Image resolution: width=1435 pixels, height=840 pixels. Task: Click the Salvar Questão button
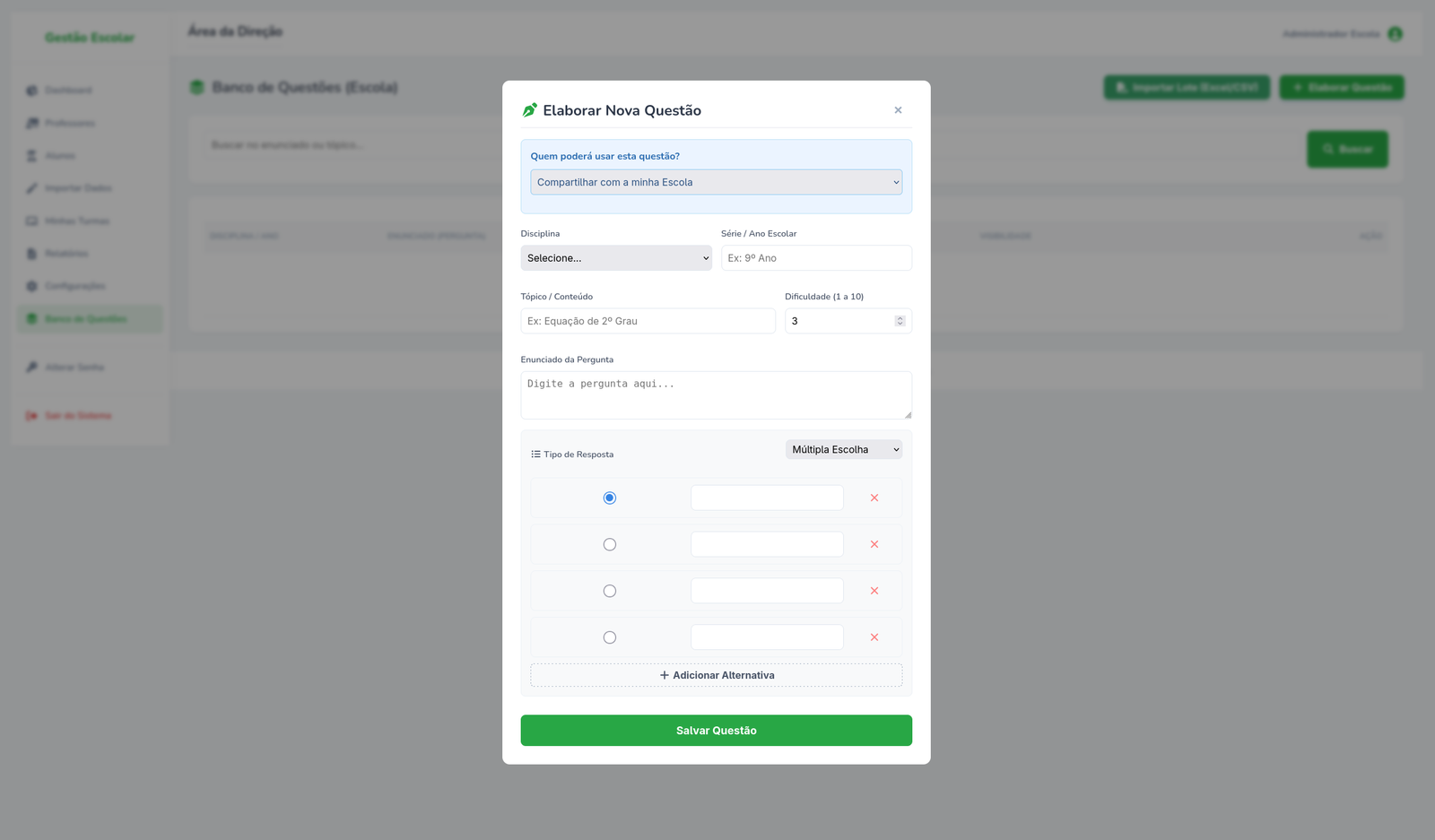click(716, 731)
